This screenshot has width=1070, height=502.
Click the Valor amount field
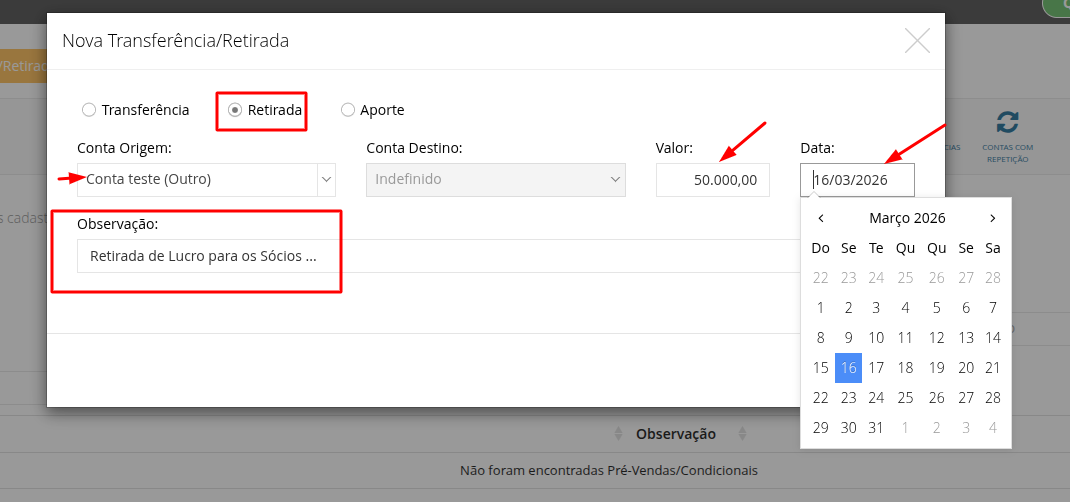(712, 180)
